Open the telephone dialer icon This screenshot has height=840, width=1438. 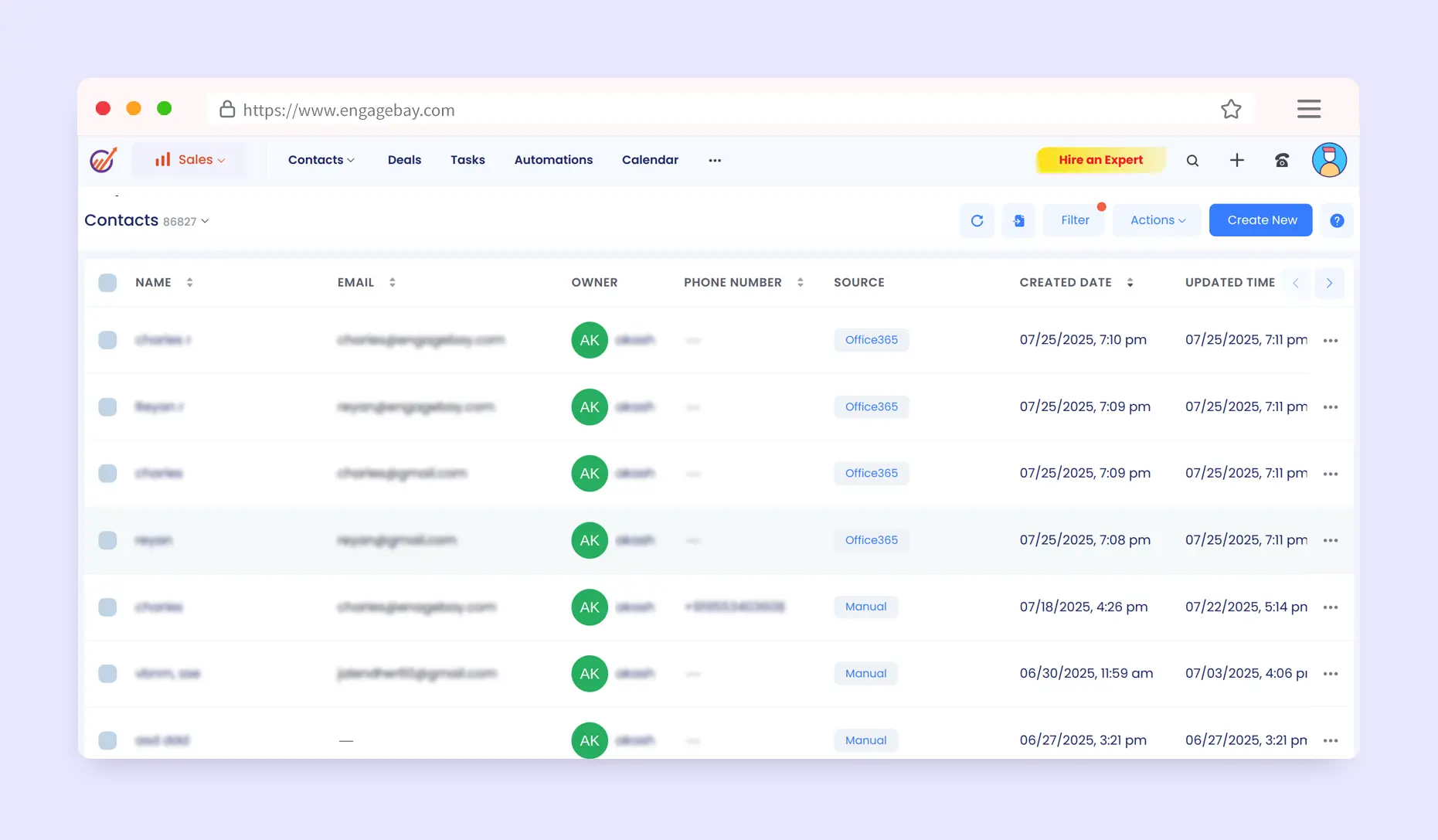[1281, 161]
